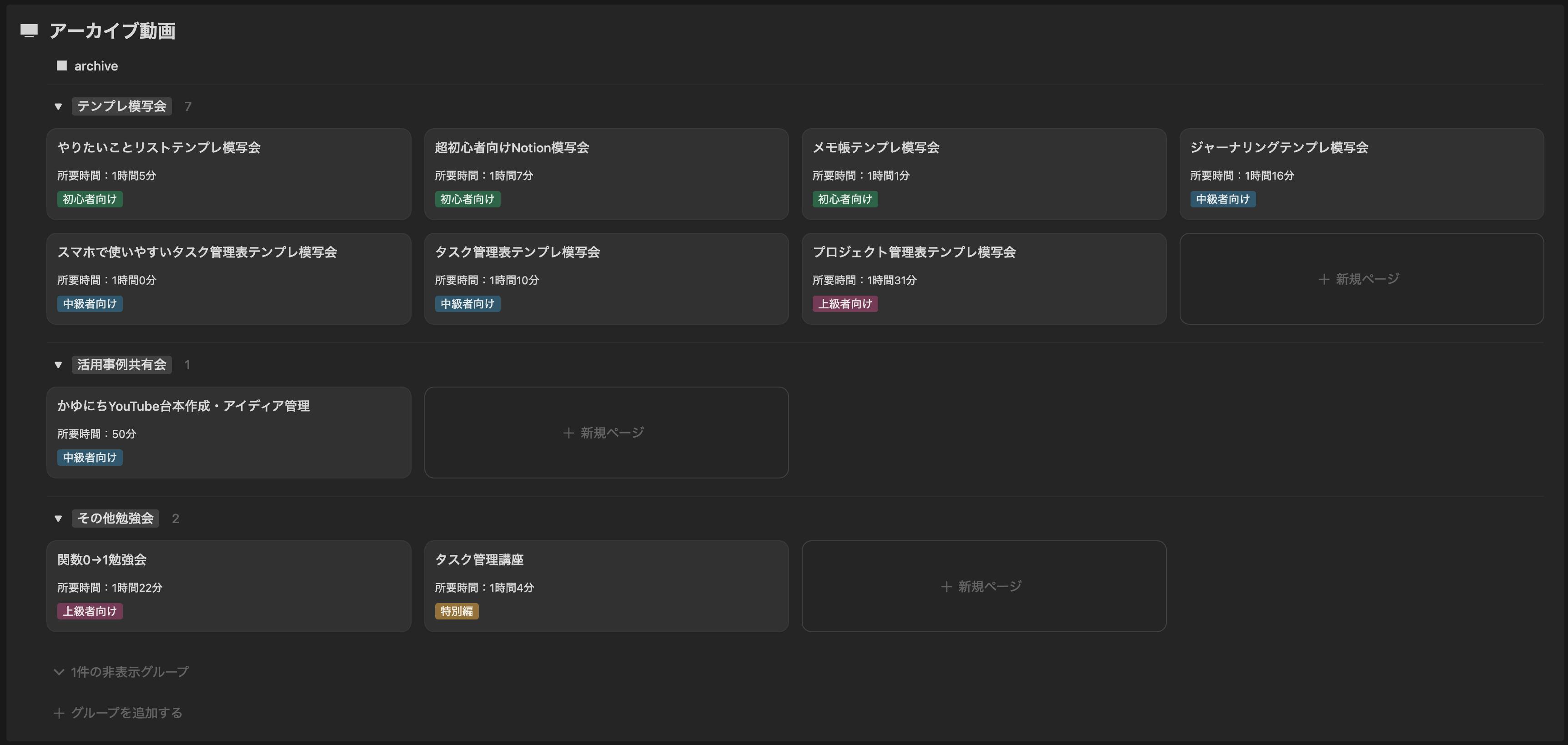Click the plus icon beside グループを追加する

tap(59, 713)
